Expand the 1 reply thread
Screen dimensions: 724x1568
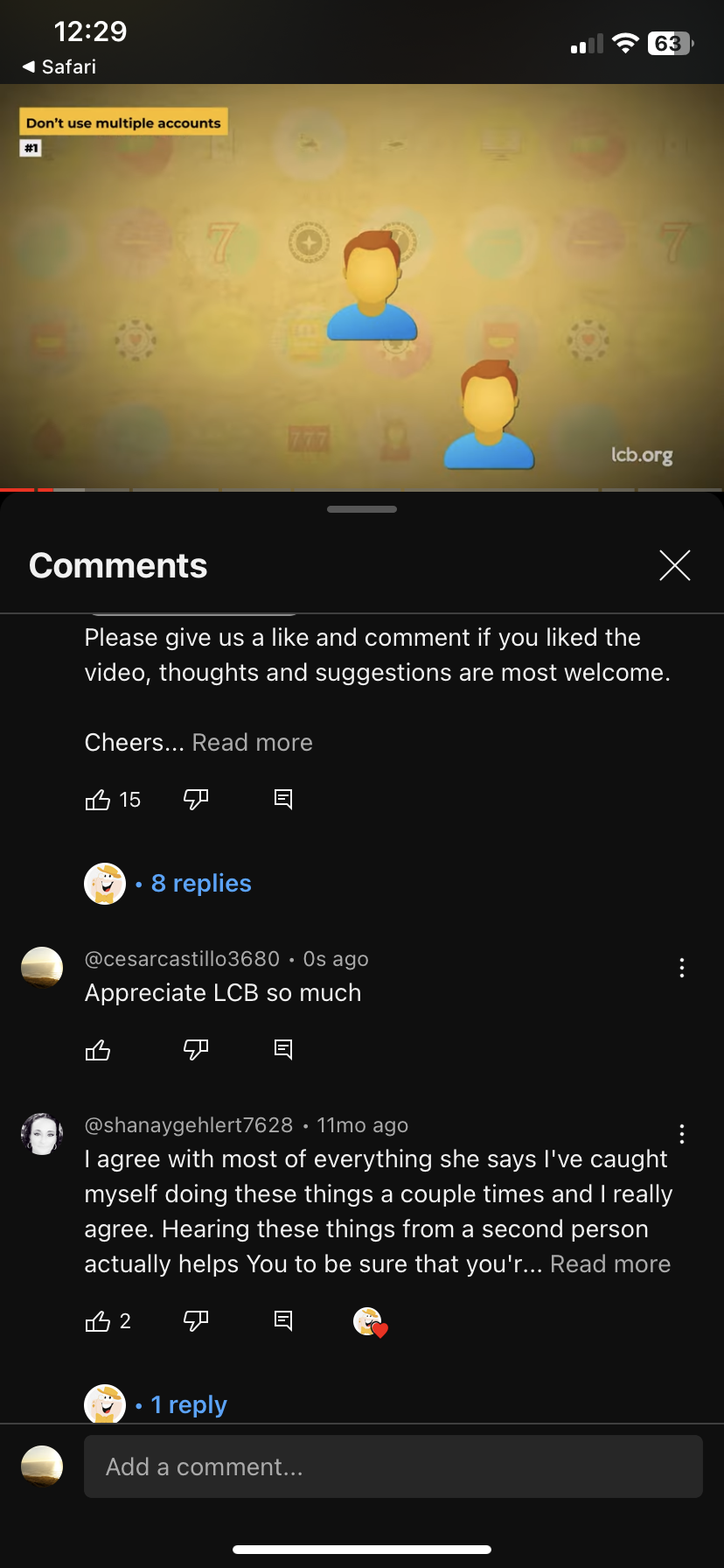pyautogui.click(x=189, y=1404)
